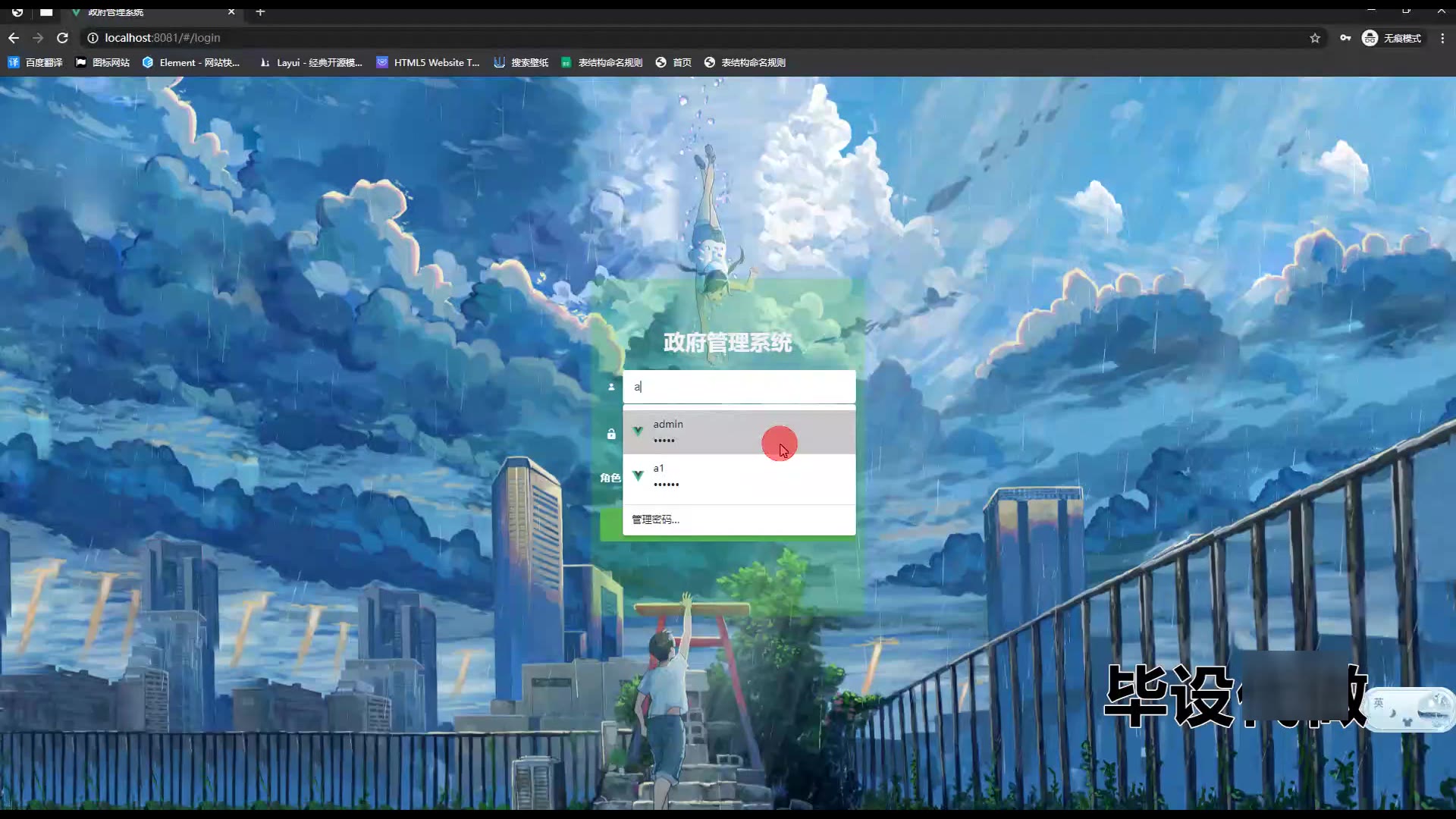The height and width of the screenshot is (819, 1456).
Task: Go back to the previous page
Action: (x=14, y=38)
